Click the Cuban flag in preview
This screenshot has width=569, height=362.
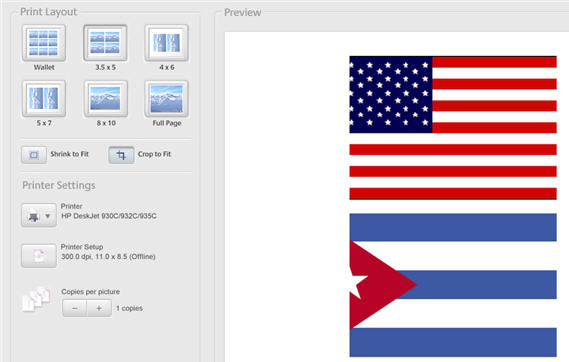(453, 285)
